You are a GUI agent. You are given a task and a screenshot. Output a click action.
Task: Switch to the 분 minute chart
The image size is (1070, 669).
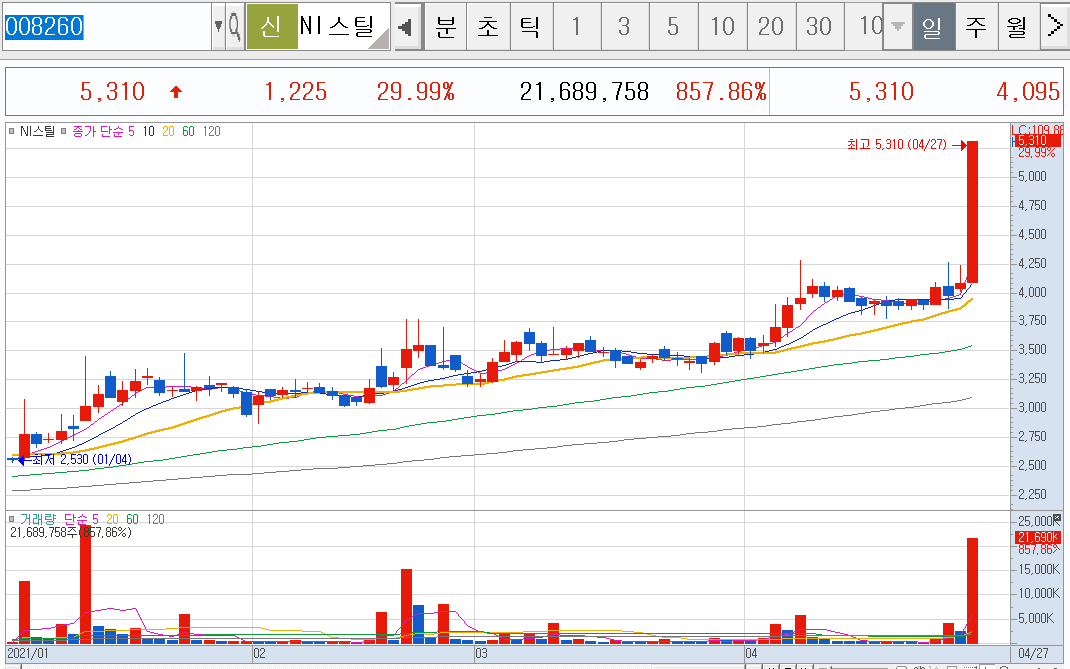click(x=446, y=27)
